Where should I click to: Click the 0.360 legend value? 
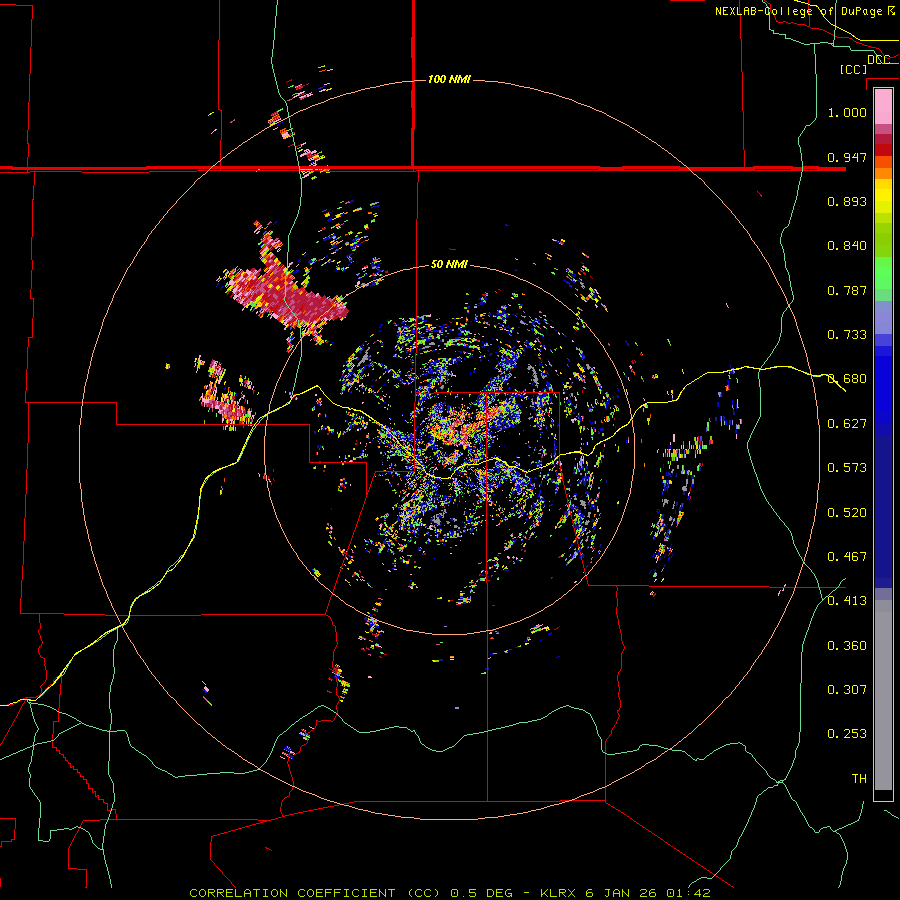click(x=847, y=645)
